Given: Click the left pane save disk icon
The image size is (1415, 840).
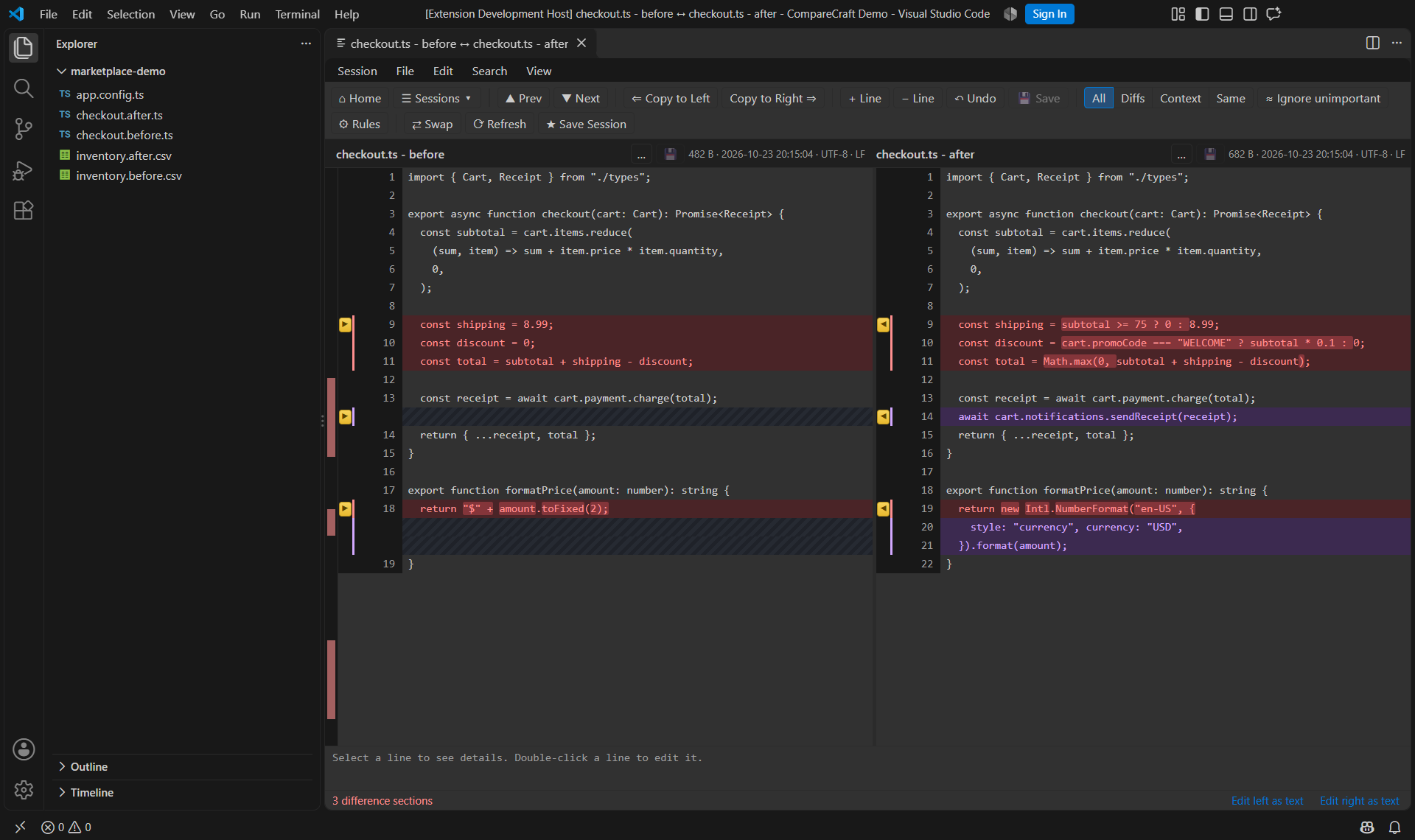Looking at the screenshot, I should 670,154.
